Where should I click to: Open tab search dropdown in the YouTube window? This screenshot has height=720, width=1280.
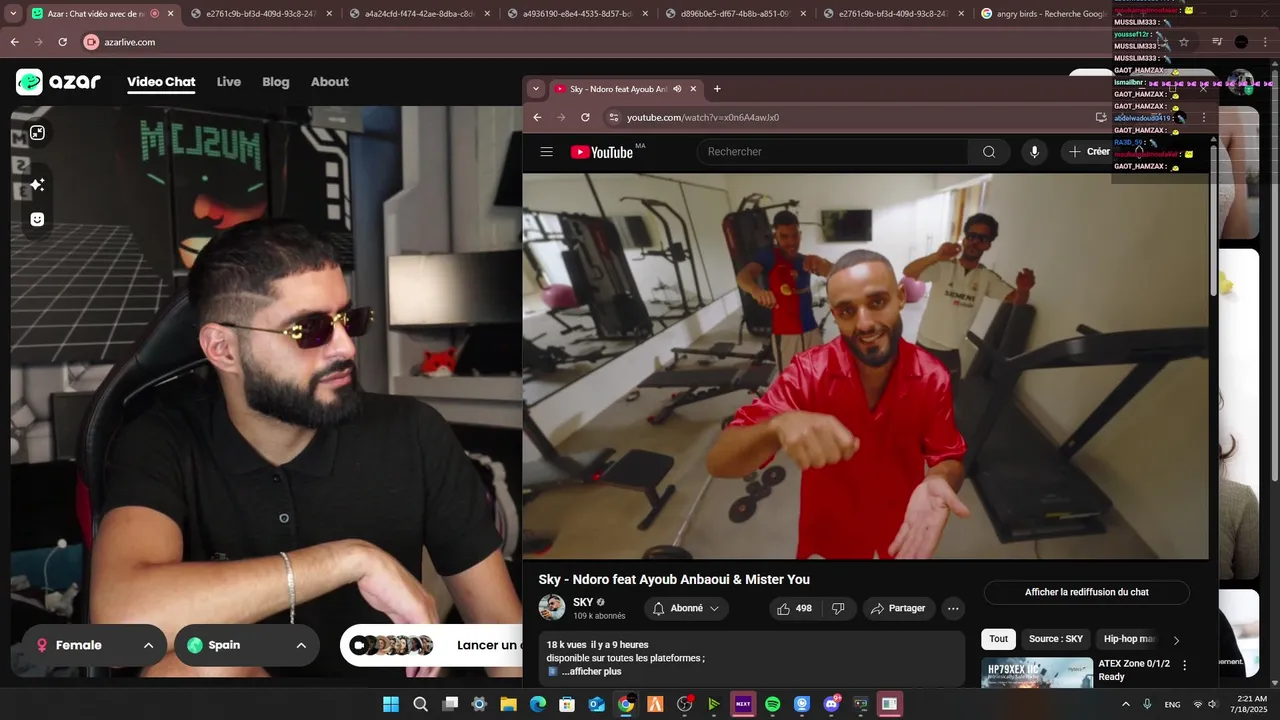pos(535,89)
